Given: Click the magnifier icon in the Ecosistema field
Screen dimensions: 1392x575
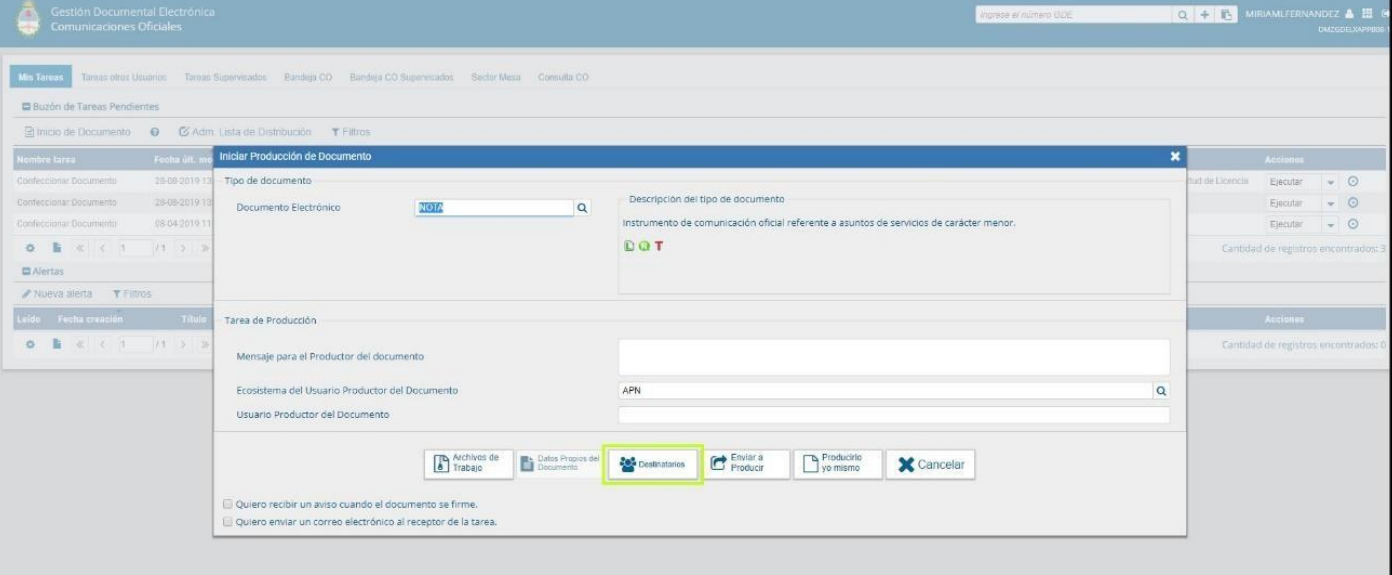Looking at the screenshot, I should coord(1161,391).
